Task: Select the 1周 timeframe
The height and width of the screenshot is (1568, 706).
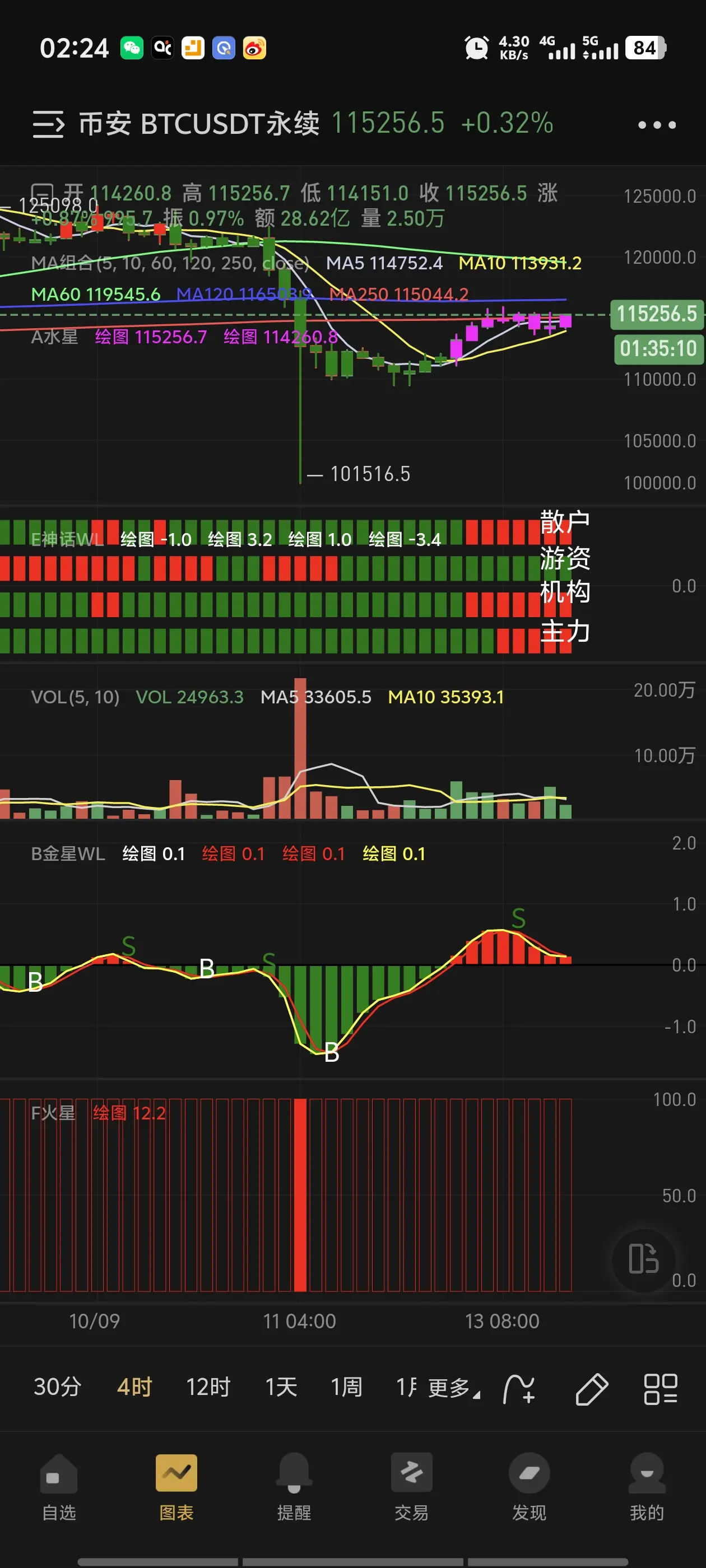Action: tap(347, 1387)
